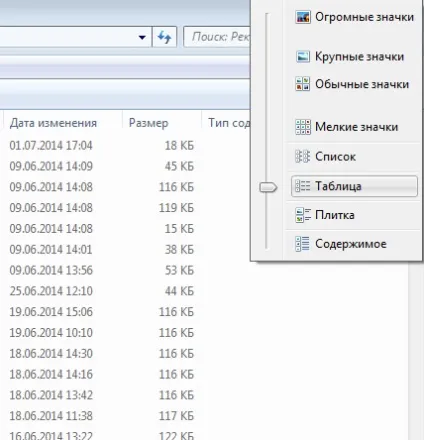Click size cell '18 КБ'
Viewport: 424px width, 440px height.
[x=179, y=146]
